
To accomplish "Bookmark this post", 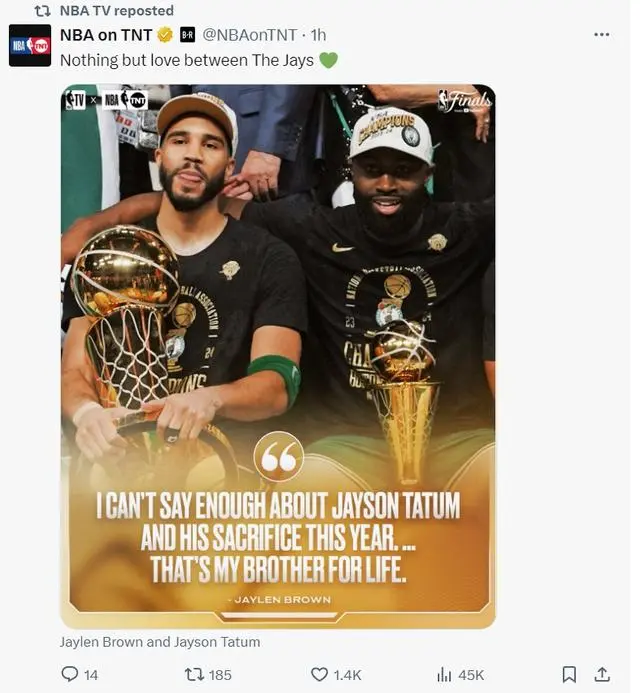I will coord(569,674).
